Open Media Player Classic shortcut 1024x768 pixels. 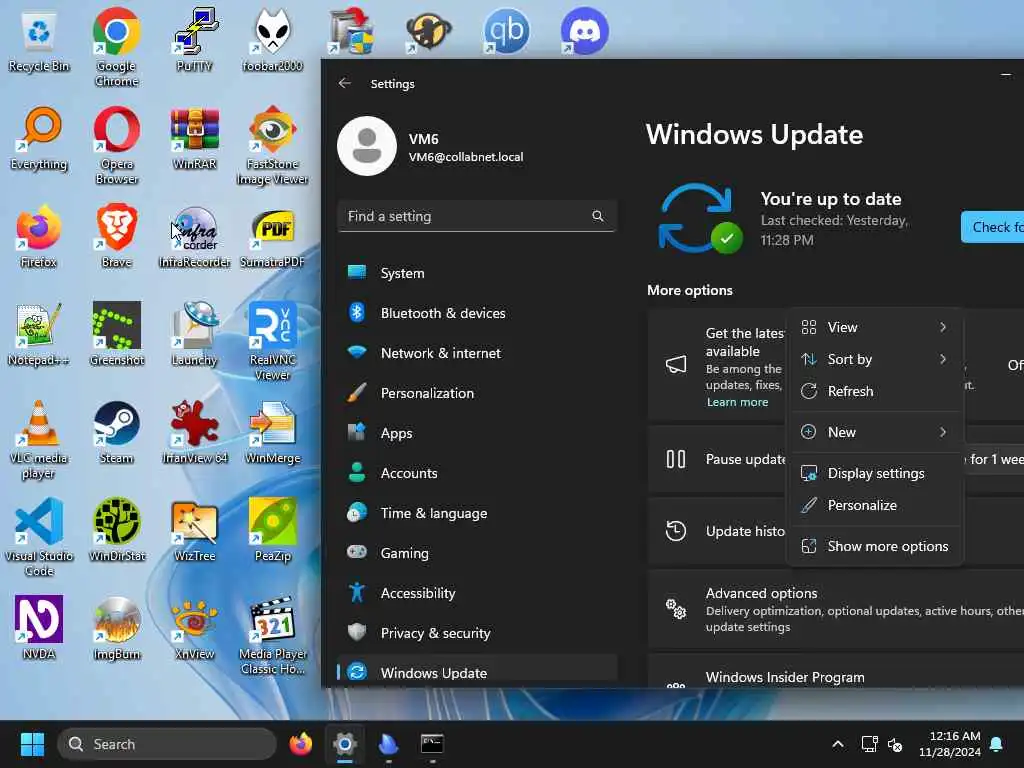(272, 635)
